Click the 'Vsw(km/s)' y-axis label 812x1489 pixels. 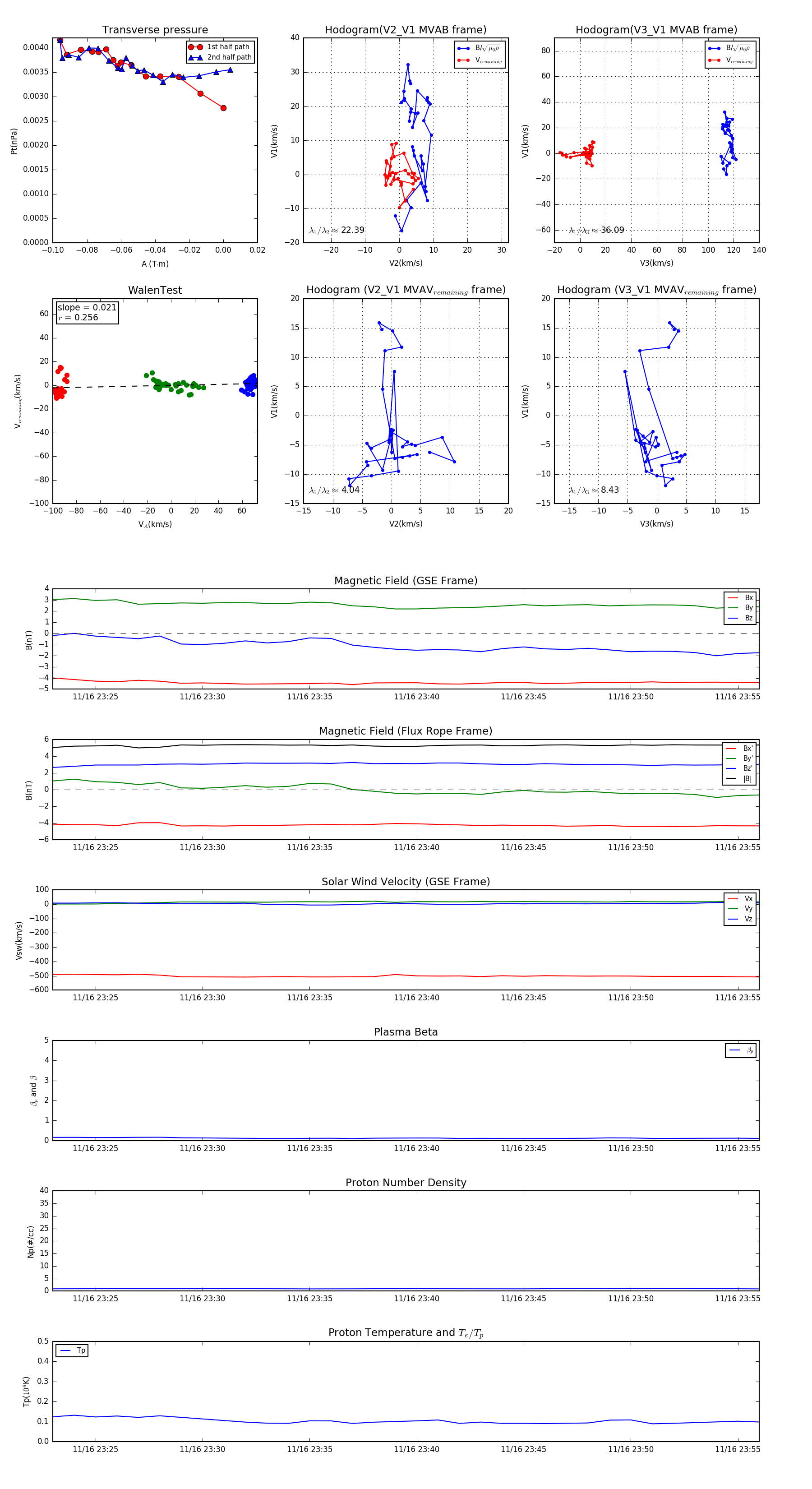coord(19,940)
